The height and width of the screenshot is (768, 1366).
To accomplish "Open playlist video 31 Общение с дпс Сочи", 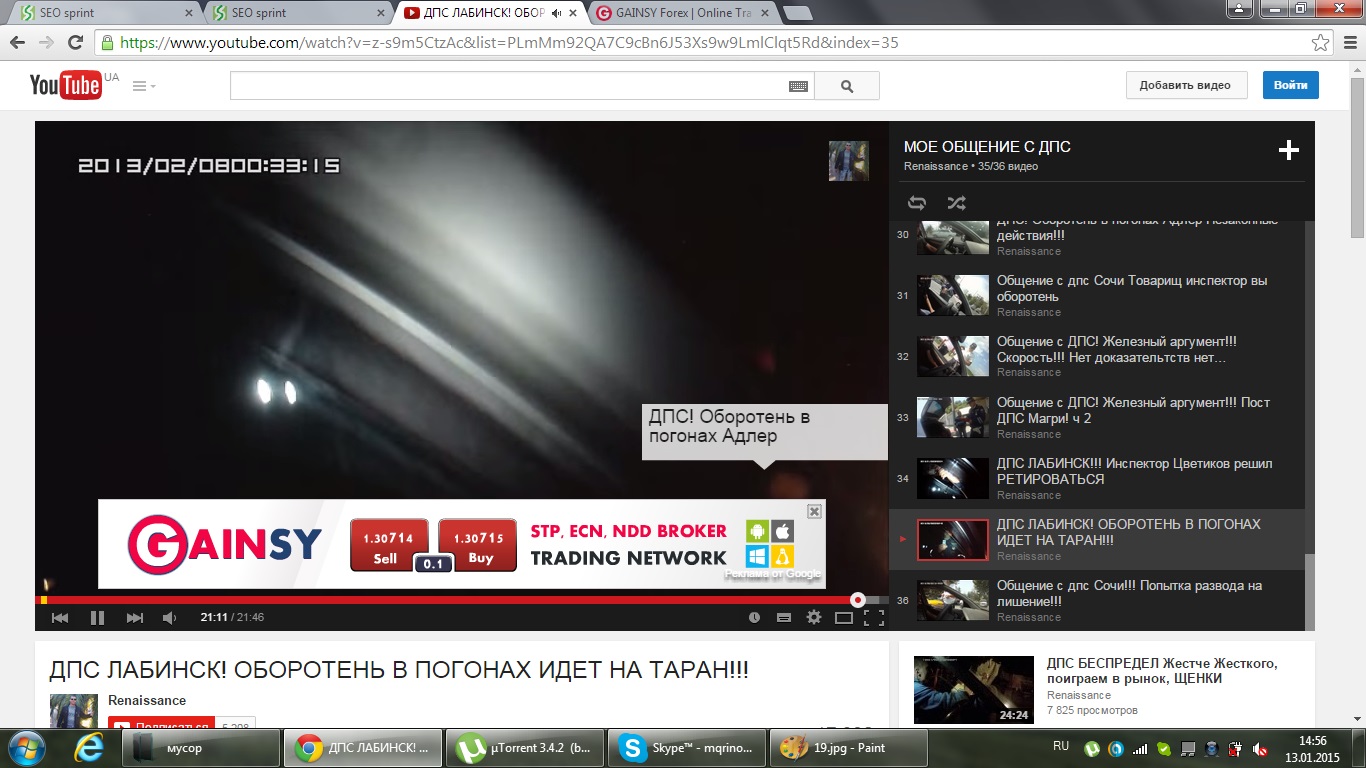I will (1097, 296).
